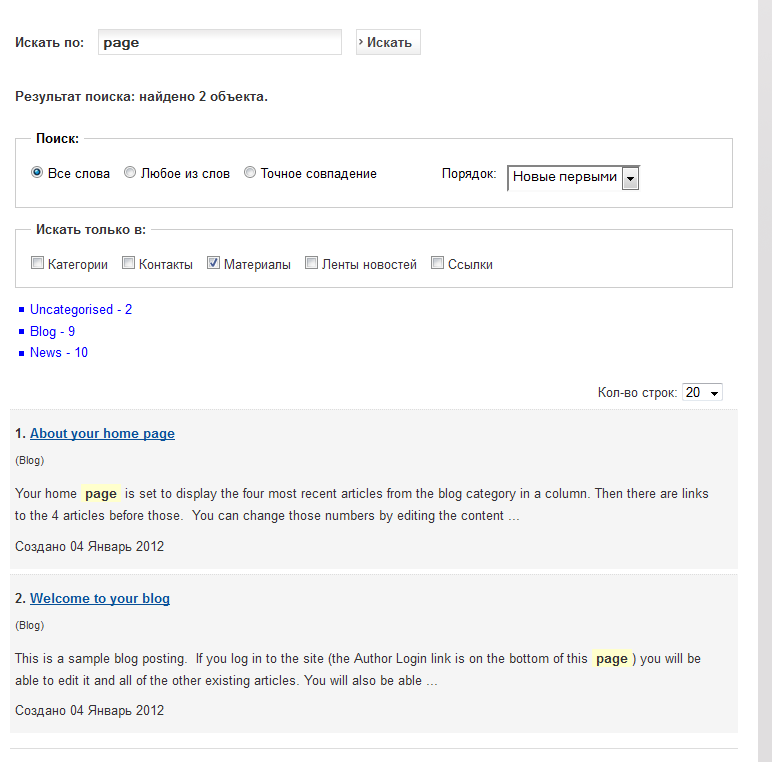Choose the Любое из слов option
The image size is (772, 762).
[x=130, y=173]
